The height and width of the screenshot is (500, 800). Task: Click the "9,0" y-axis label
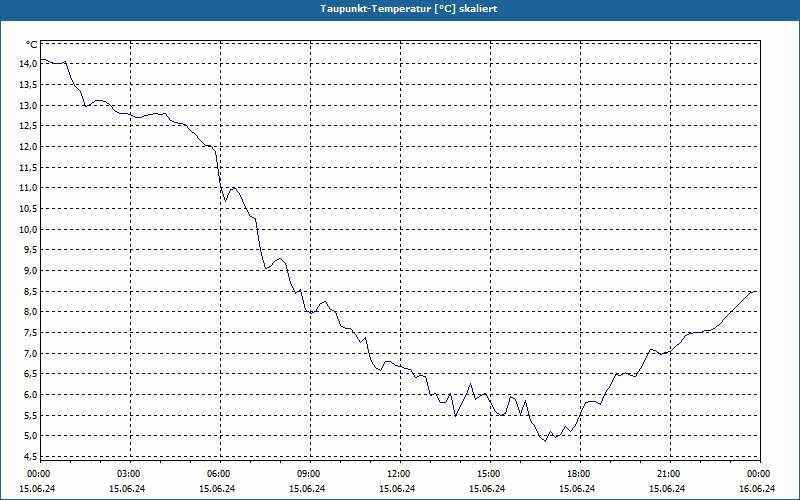[30, 270]
